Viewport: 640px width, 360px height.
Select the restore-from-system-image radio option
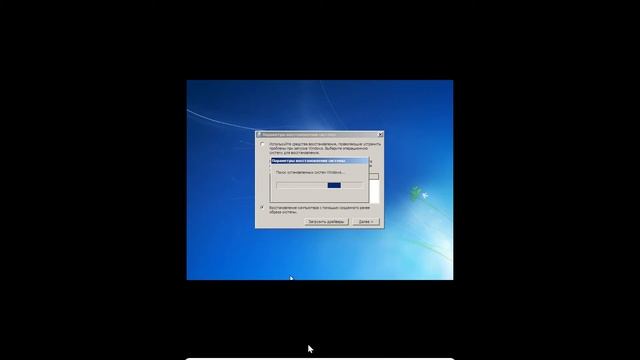click(x=262, y=207)
